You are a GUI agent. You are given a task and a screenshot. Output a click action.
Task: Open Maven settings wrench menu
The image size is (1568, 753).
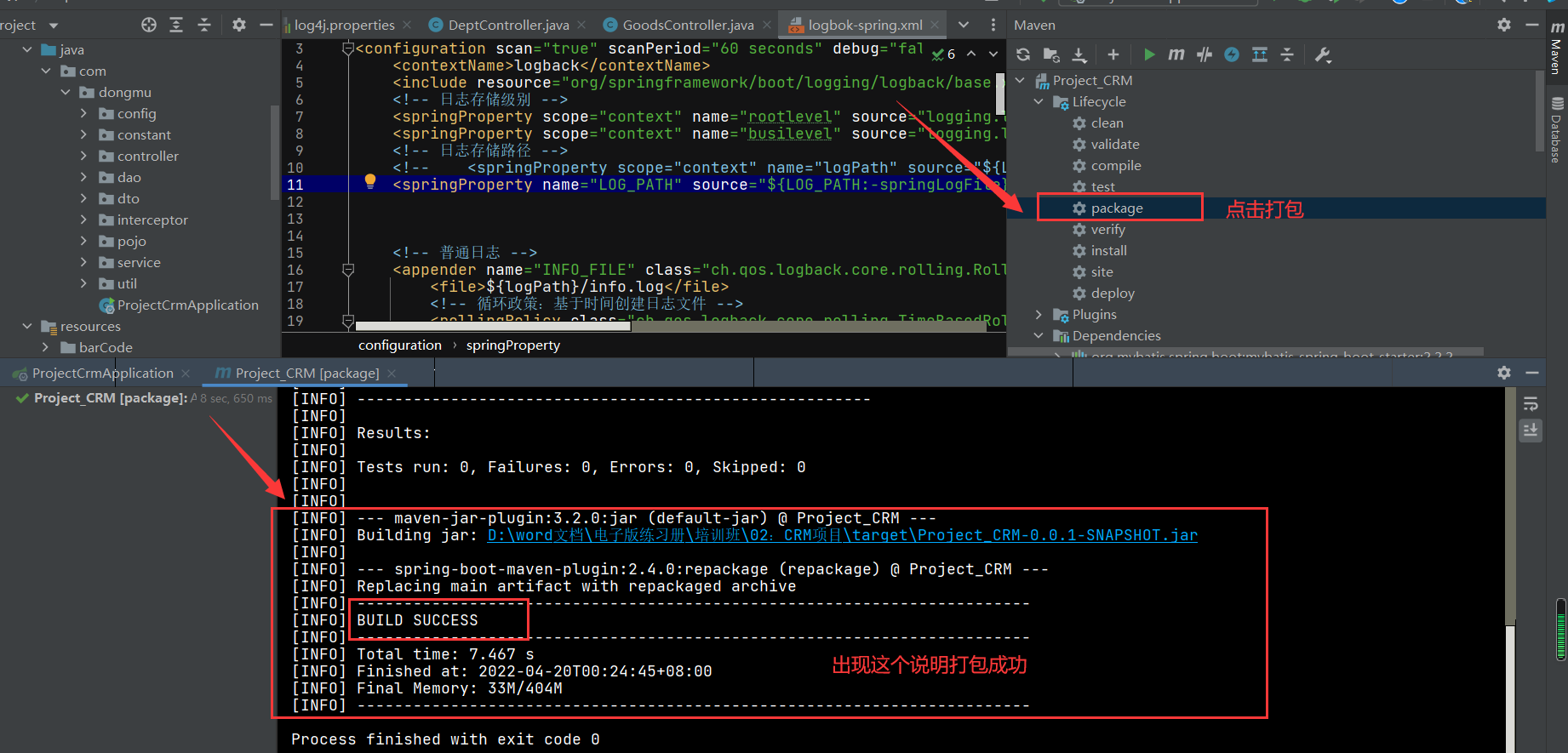coord(1323,55)
